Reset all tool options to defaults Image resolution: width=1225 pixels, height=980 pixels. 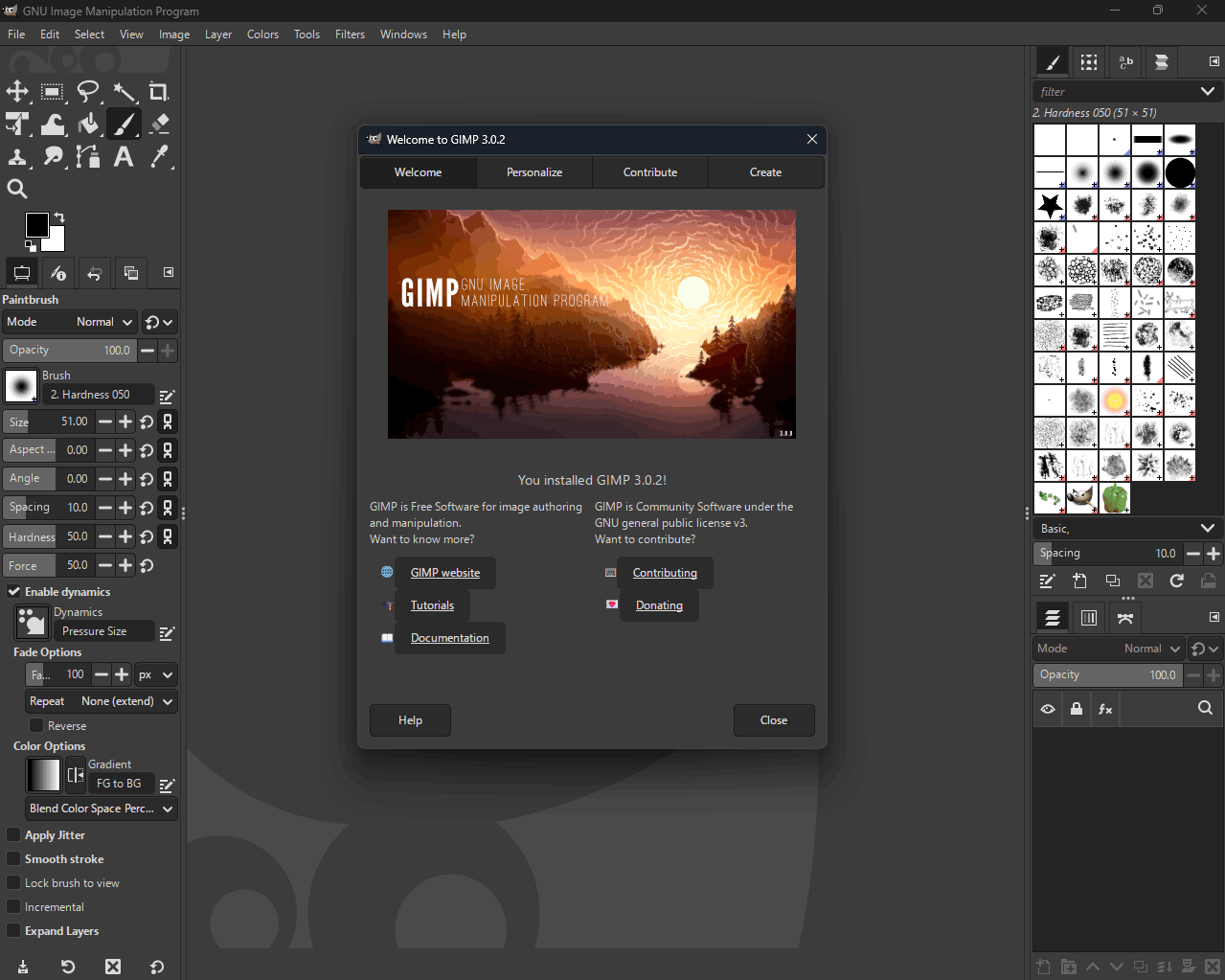(157, 967)
